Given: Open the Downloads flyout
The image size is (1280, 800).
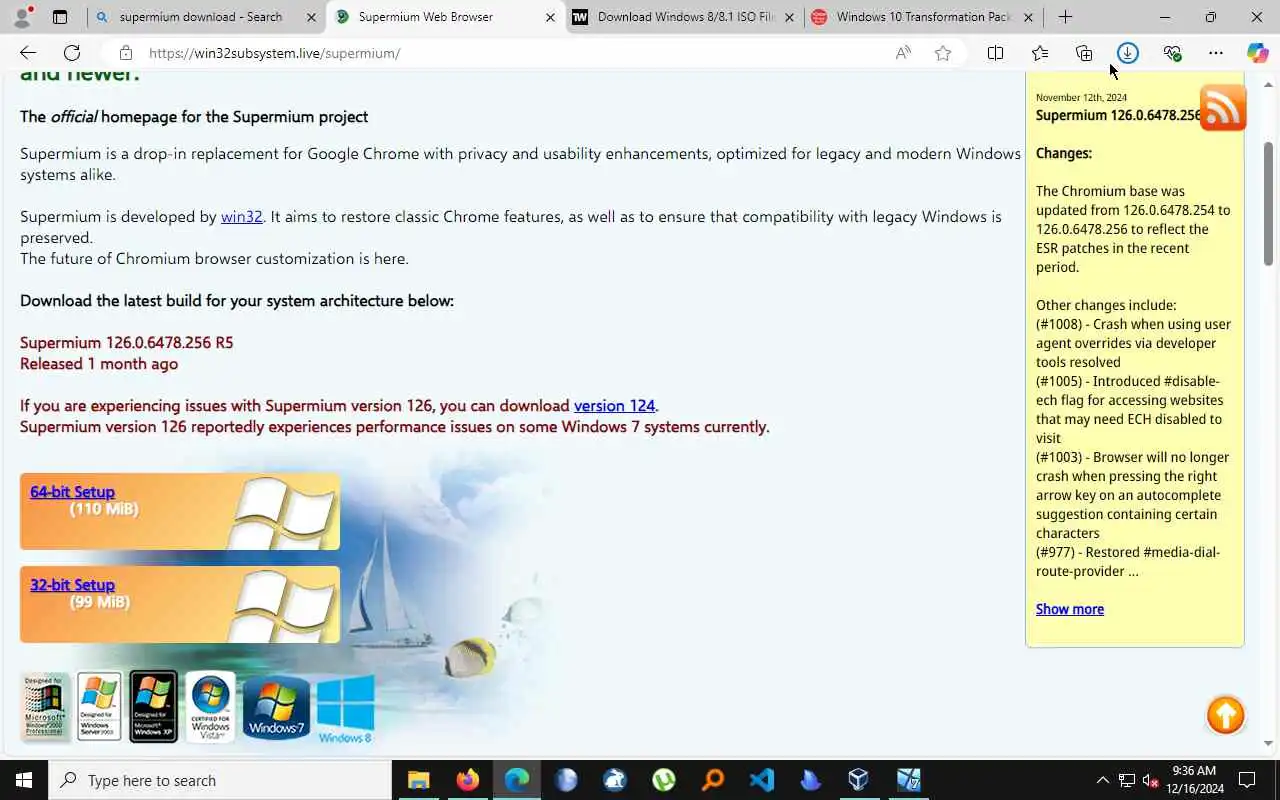Looking at the screenshot, I should tap(1128, 53).
